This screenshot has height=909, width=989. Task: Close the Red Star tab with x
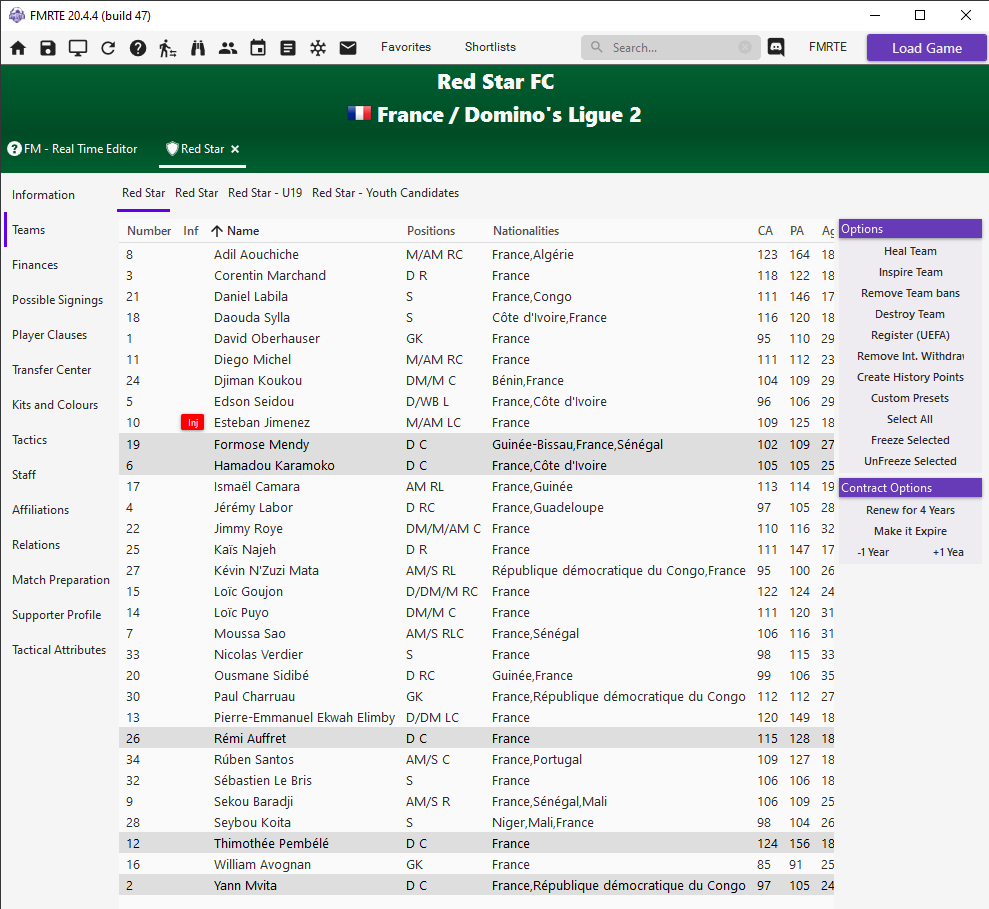pos(235,149)
